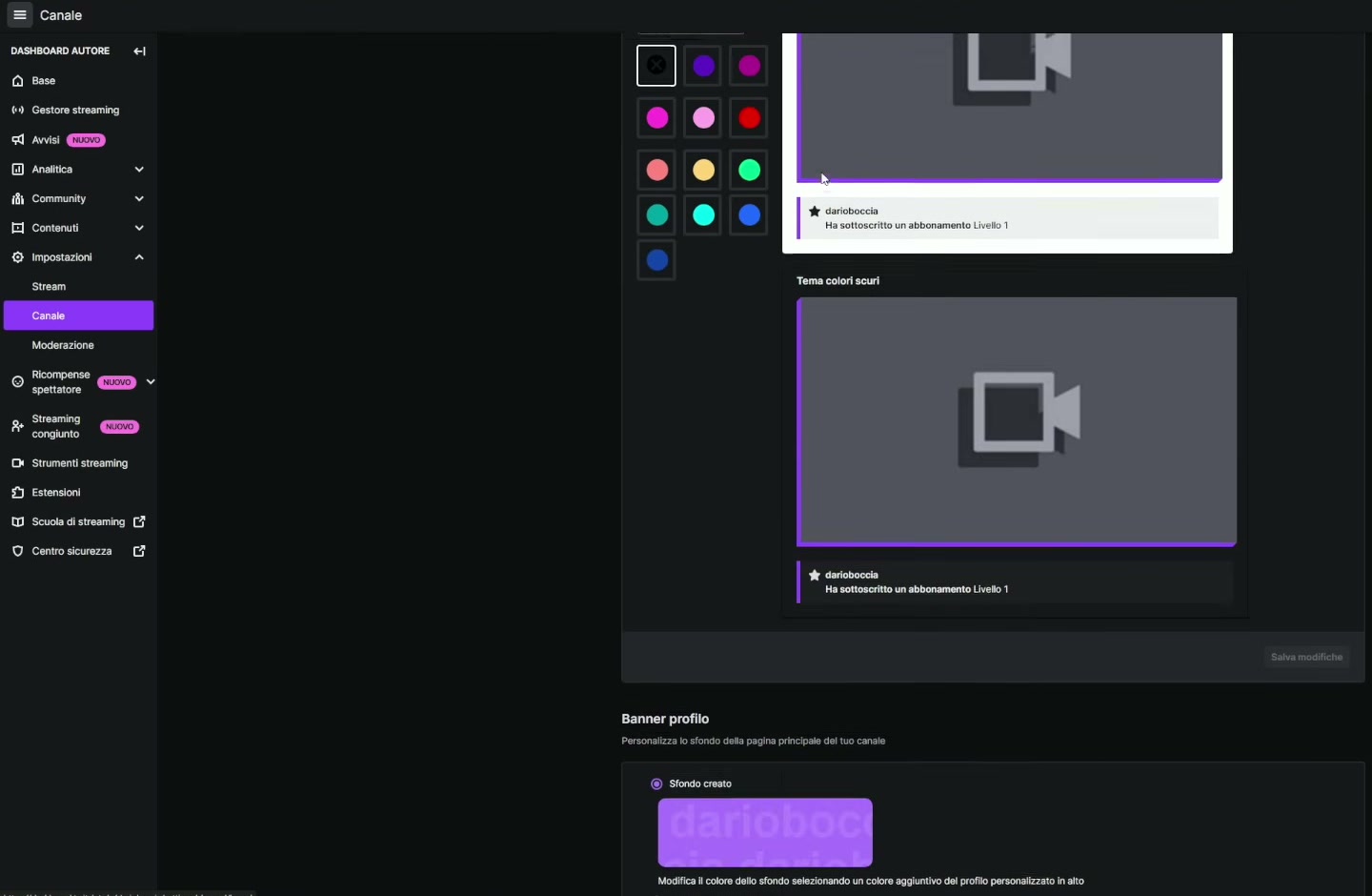The image size is (1372, 896).
Task: Expand the Community section chevron
Action: (x=139, y=199)
